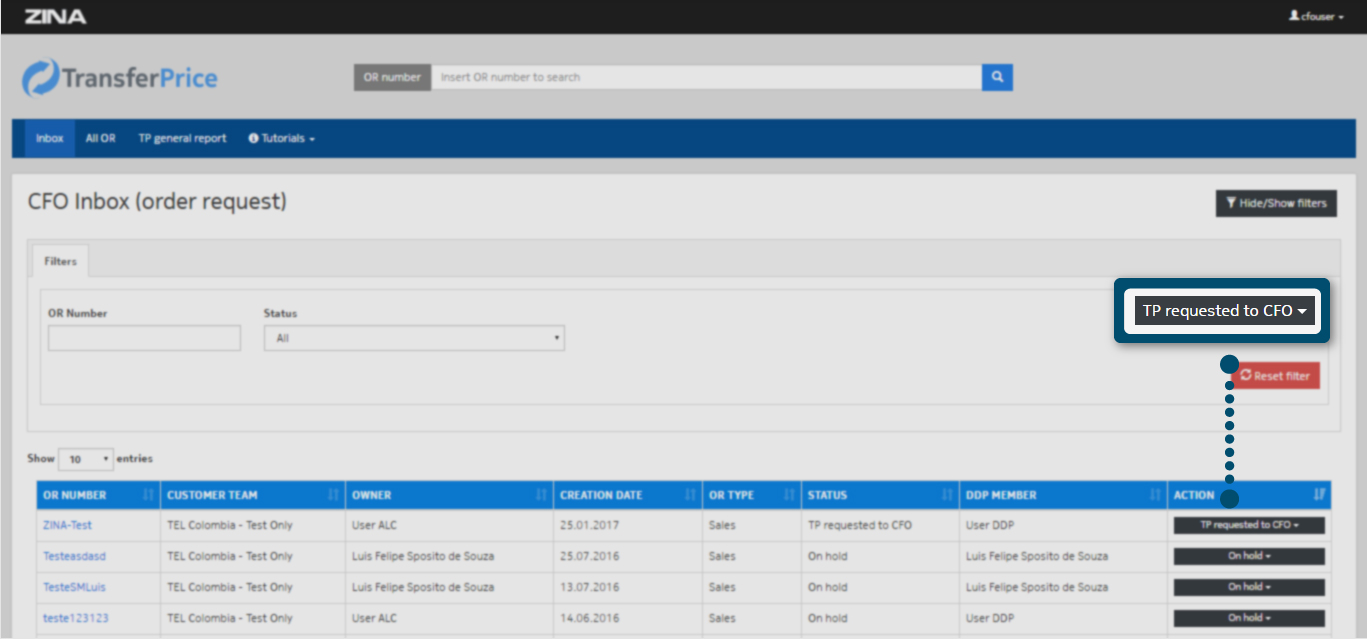Screen dimensions: 1367x639
Task: Open the On hold action for Testeasdasd
Action: point(1249,556)
